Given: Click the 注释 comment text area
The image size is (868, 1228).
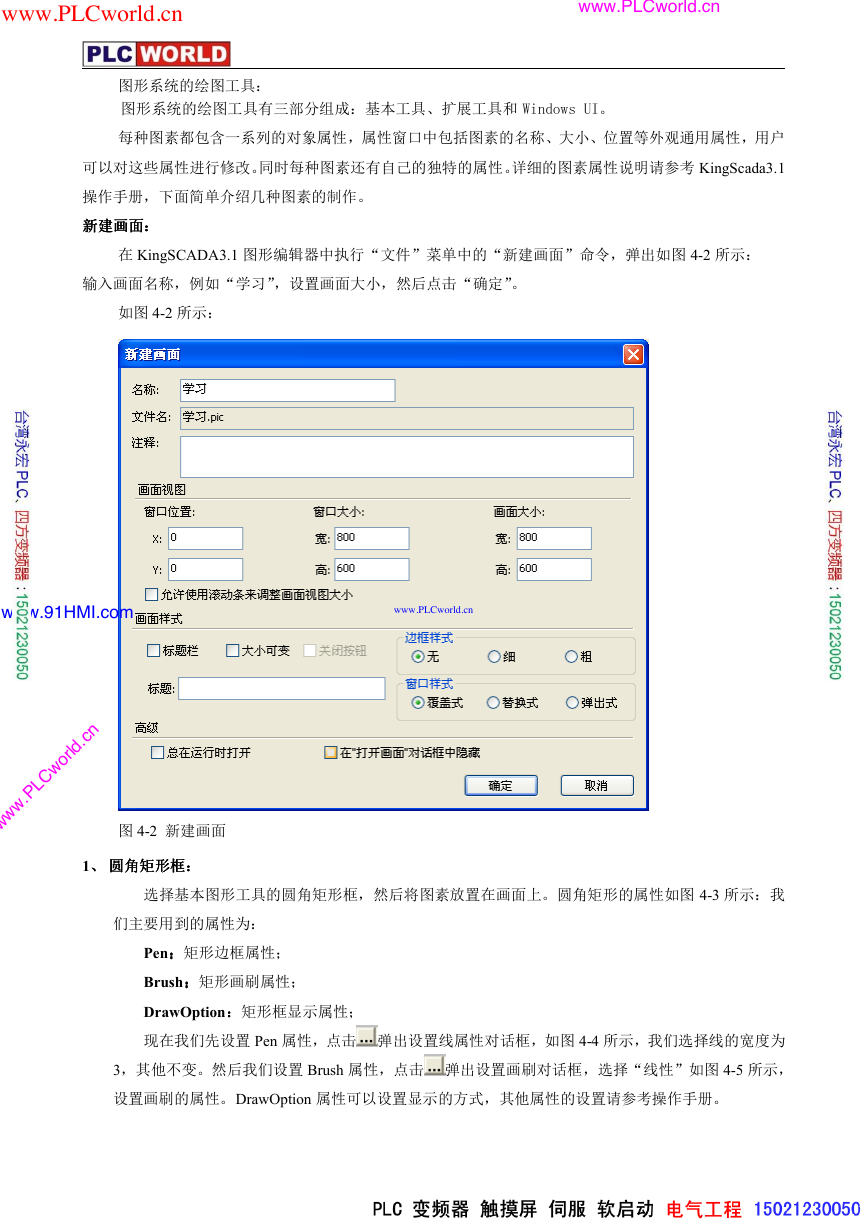Looking at the screenshot, I should [406, 456].
